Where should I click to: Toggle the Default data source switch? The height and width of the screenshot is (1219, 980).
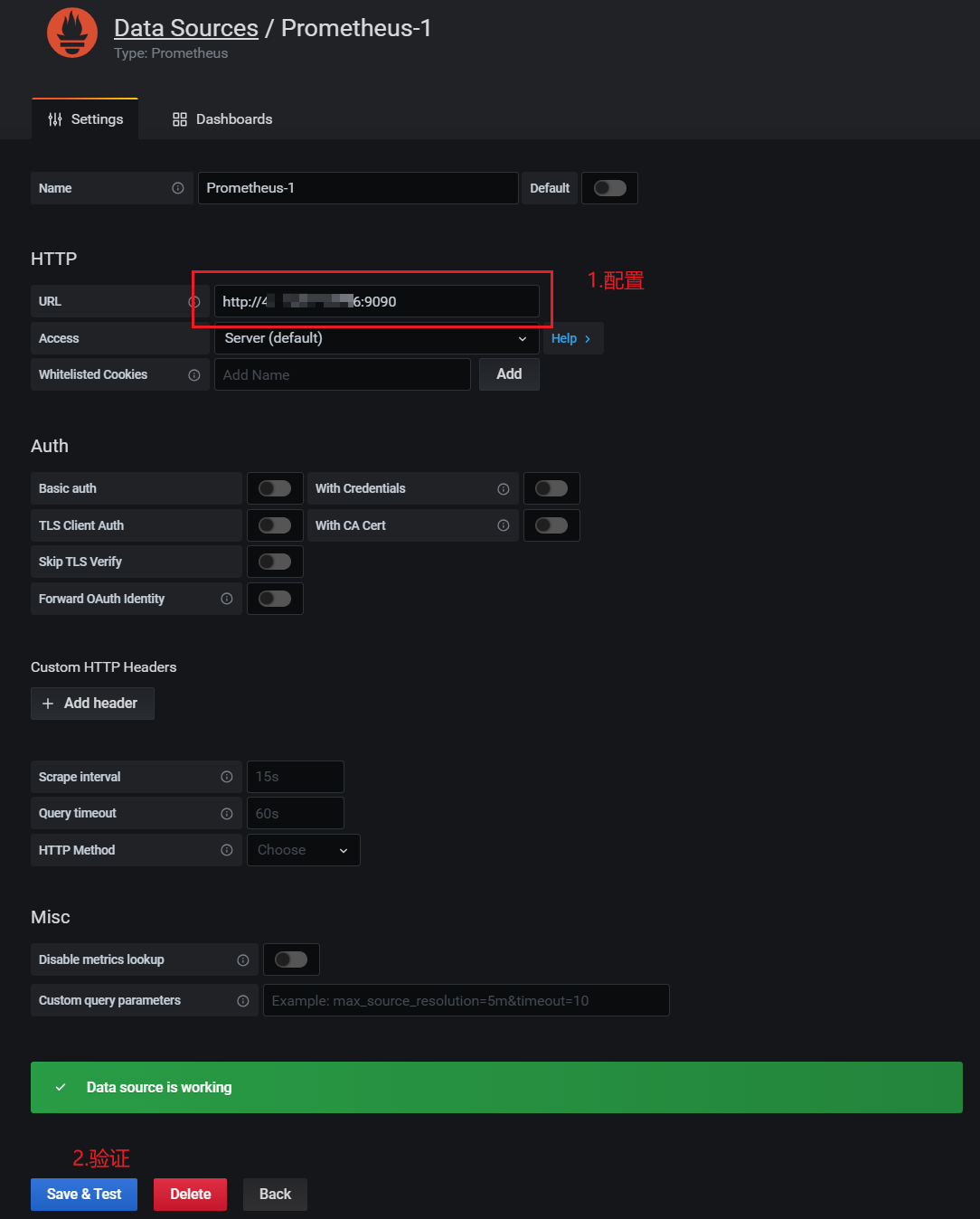pos(610,188)
